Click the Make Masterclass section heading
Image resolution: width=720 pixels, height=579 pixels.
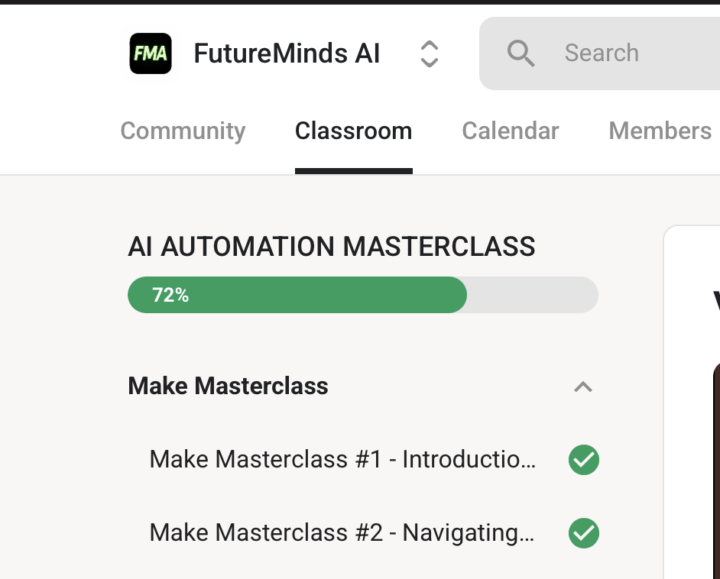point(228,386)
